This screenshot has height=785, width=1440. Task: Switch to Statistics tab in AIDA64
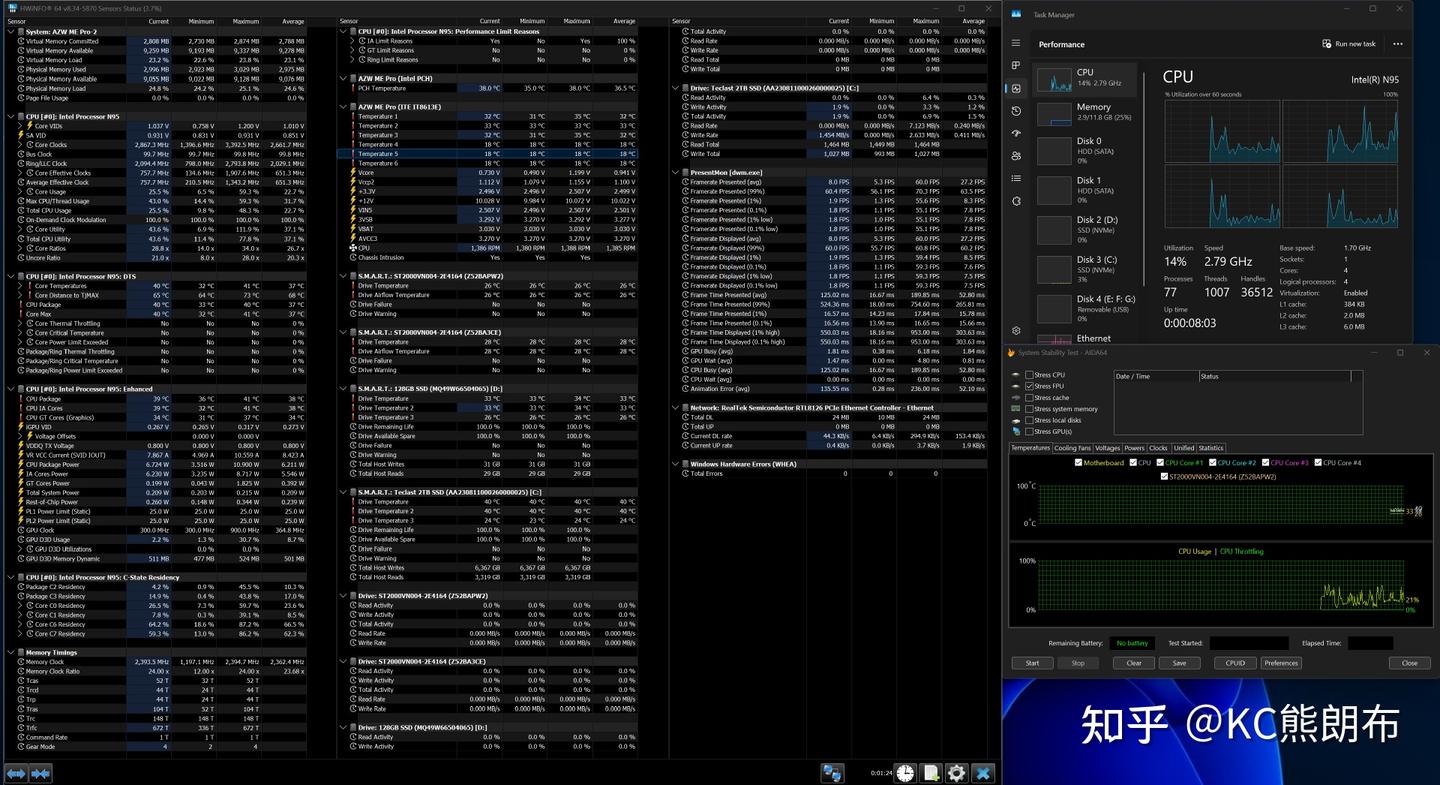point(1211,448)
